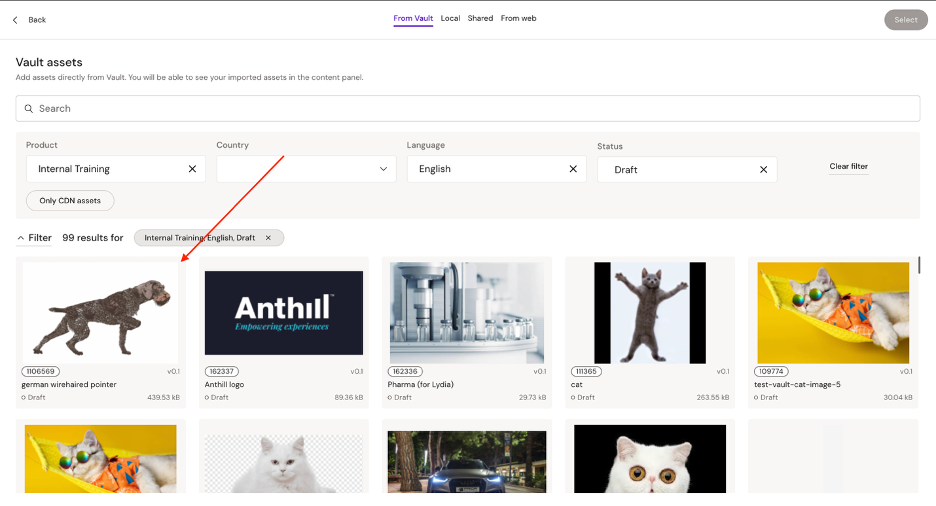Click the back arrow icon
936x506 pixels.
coord(15,20)
